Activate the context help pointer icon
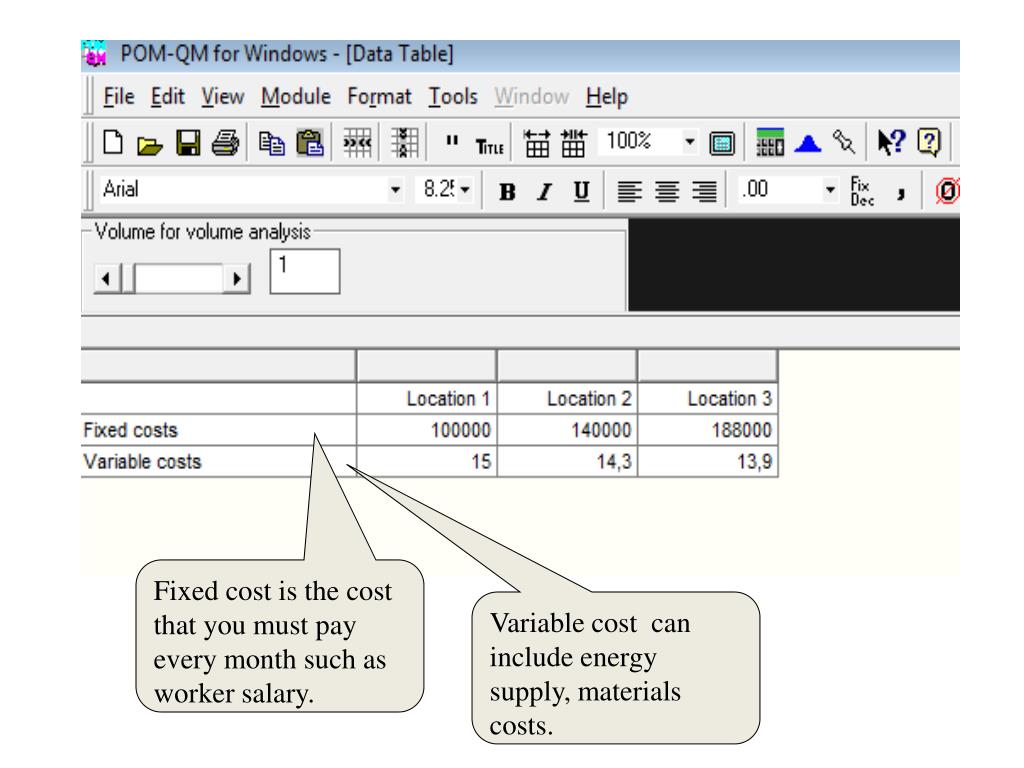The image size is (1024, 768). 891,142
